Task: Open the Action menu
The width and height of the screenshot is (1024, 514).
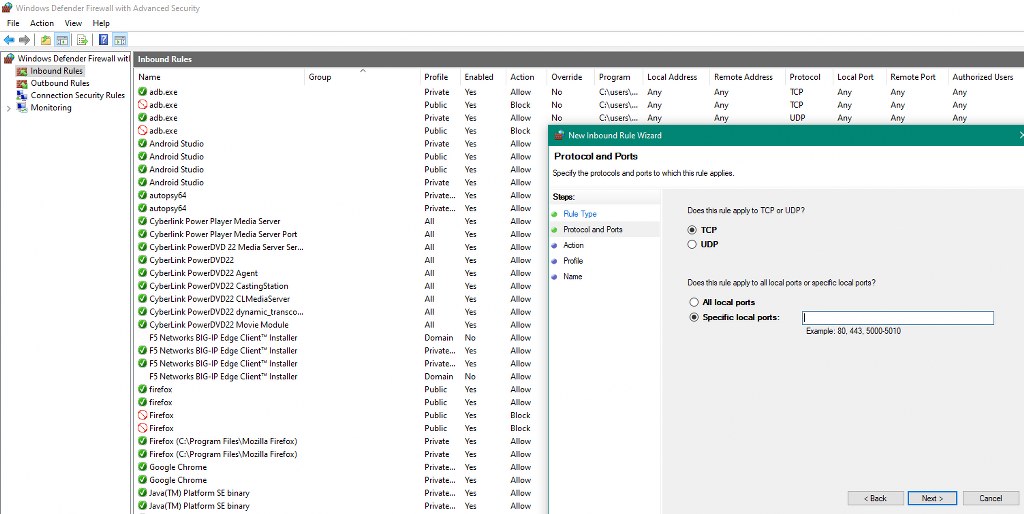Action: [x=42, y=23]
